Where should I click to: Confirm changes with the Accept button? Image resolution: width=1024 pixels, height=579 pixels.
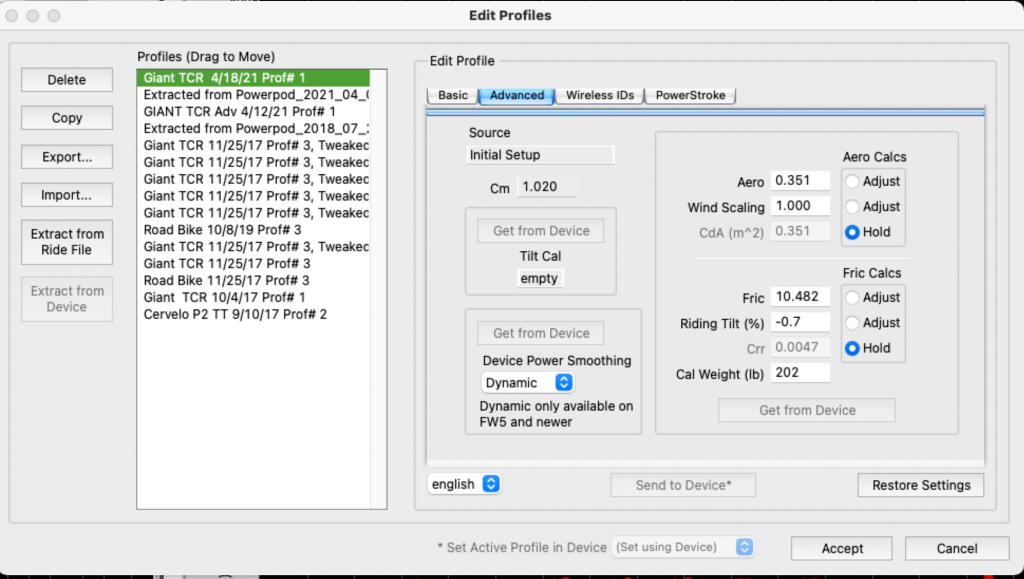click(x=842, y=548)
